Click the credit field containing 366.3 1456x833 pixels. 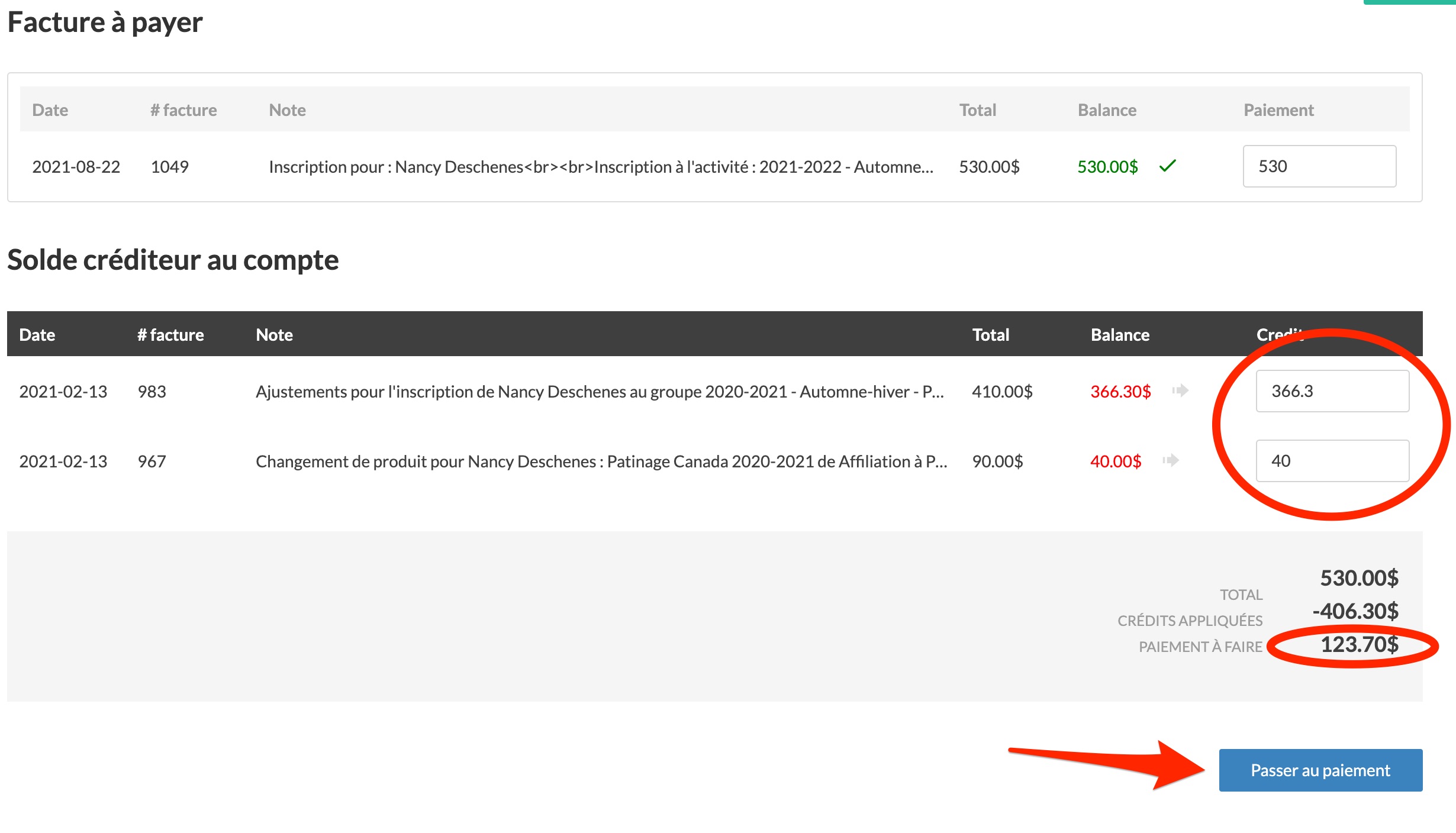coord(1332,391)
